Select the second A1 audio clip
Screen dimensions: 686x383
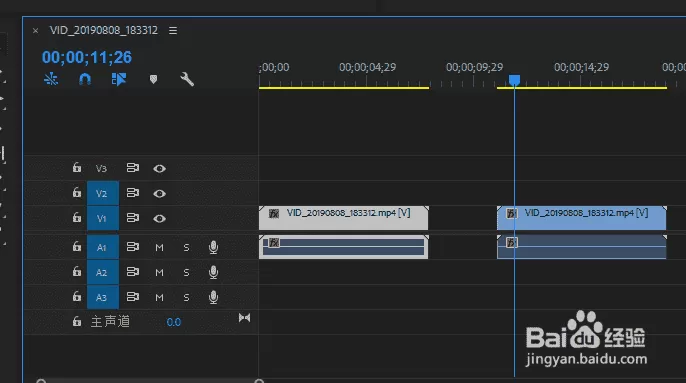click(x=581, y=247)
